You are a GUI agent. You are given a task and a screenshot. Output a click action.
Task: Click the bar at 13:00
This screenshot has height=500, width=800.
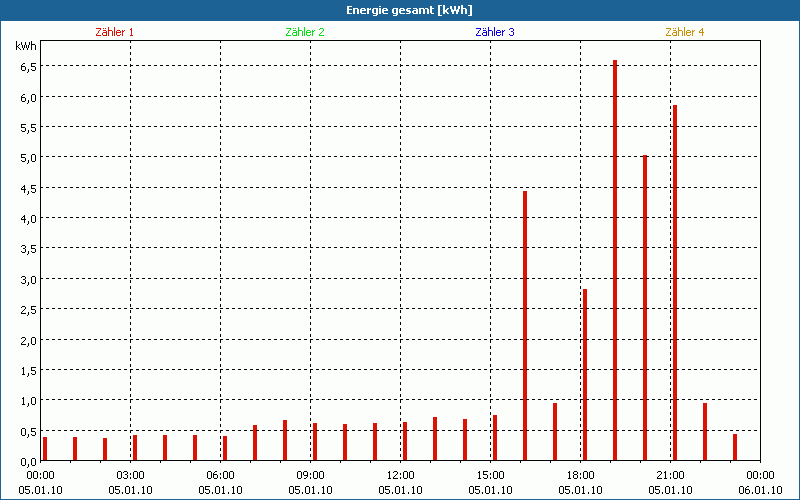[x=435, y=439]
